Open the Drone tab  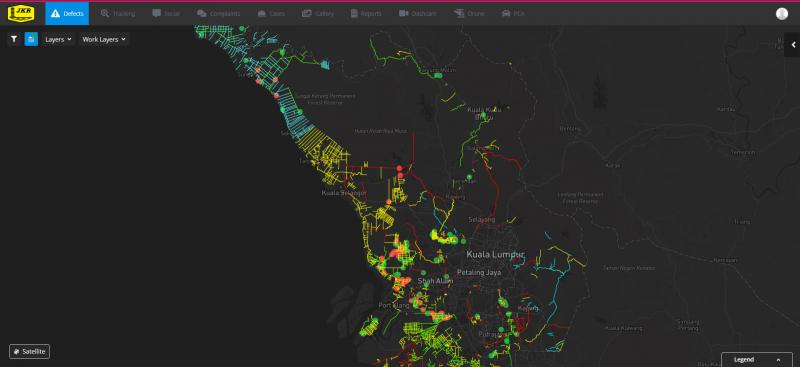click(x=469, y=14)
